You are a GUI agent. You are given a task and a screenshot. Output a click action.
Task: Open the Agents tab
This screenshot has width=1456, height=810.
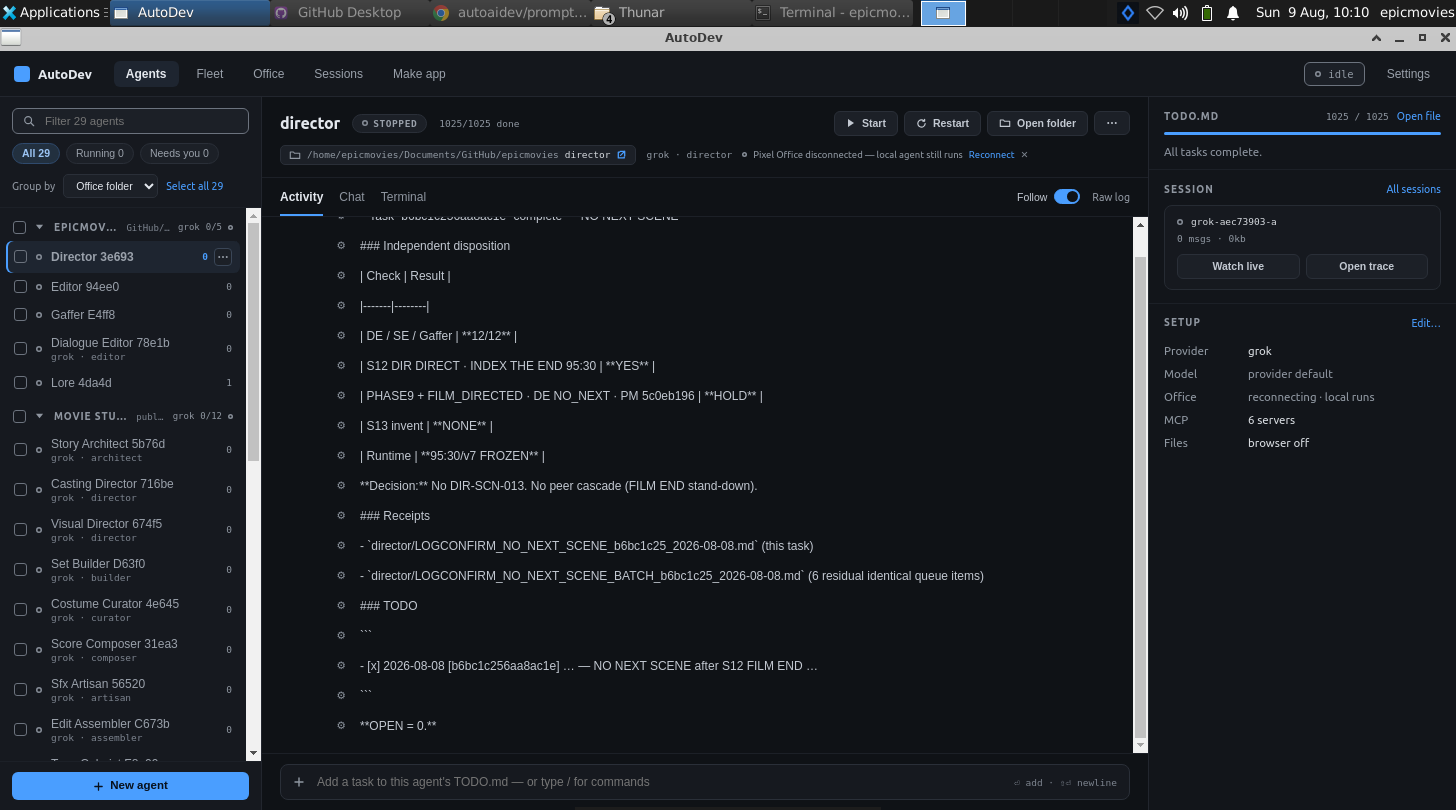[146, 74]
